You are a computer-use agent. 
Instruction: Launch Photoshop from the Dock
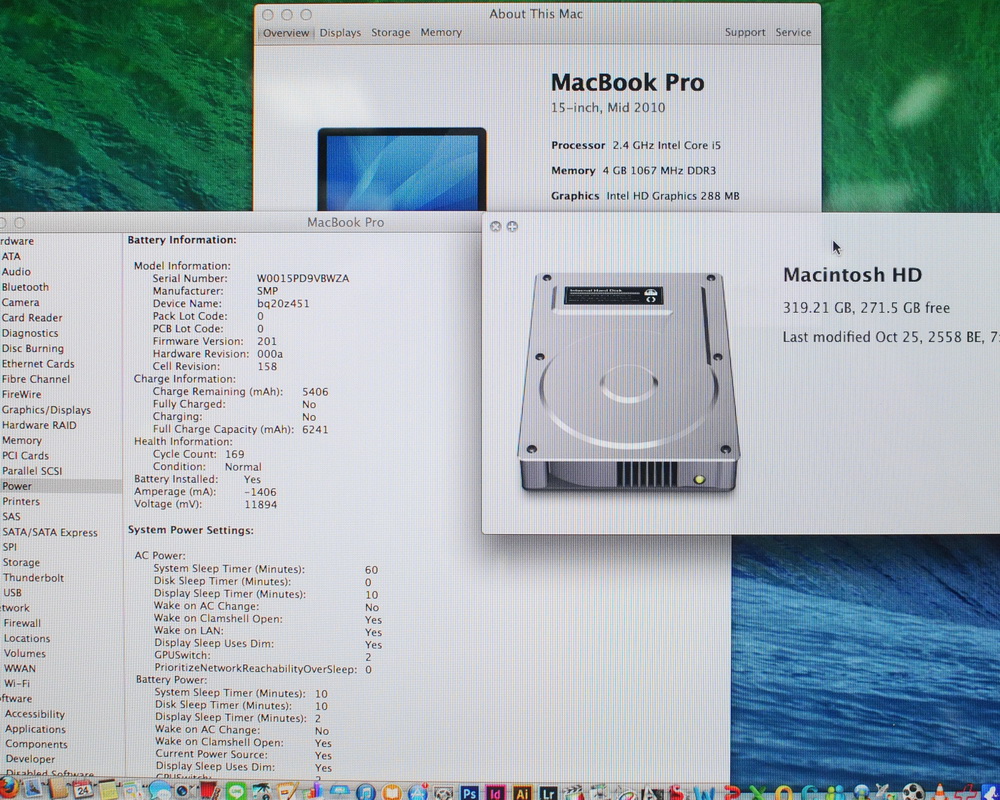469,792
